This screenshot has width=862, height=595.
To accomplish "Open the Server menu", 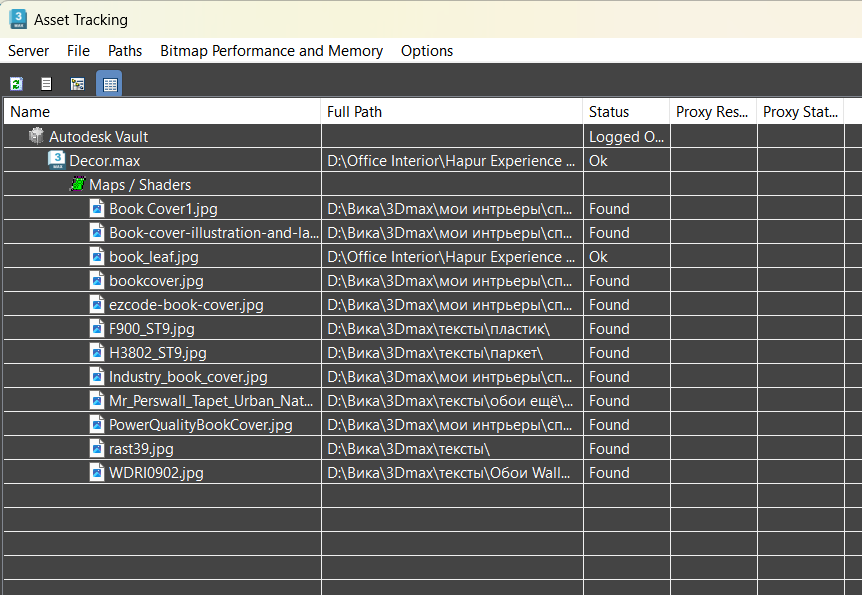I will coord(28,51).
